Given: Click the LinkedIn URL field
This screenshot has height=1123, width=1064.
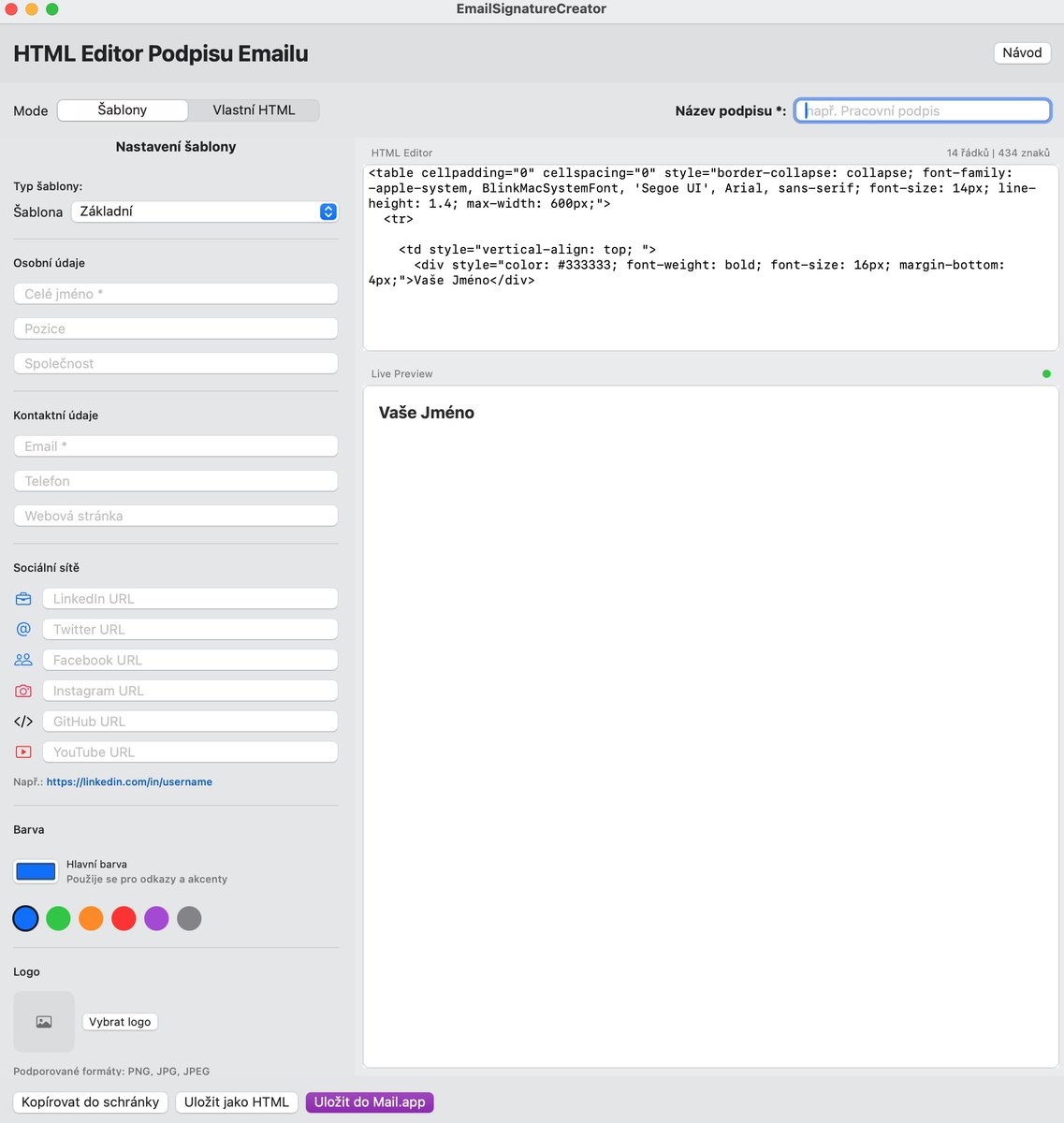Looking at the screenshot, I should [x=190, y=599].
